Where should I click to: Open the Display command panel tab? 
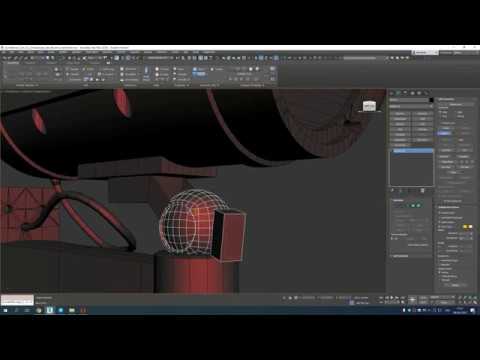point(419,93)
